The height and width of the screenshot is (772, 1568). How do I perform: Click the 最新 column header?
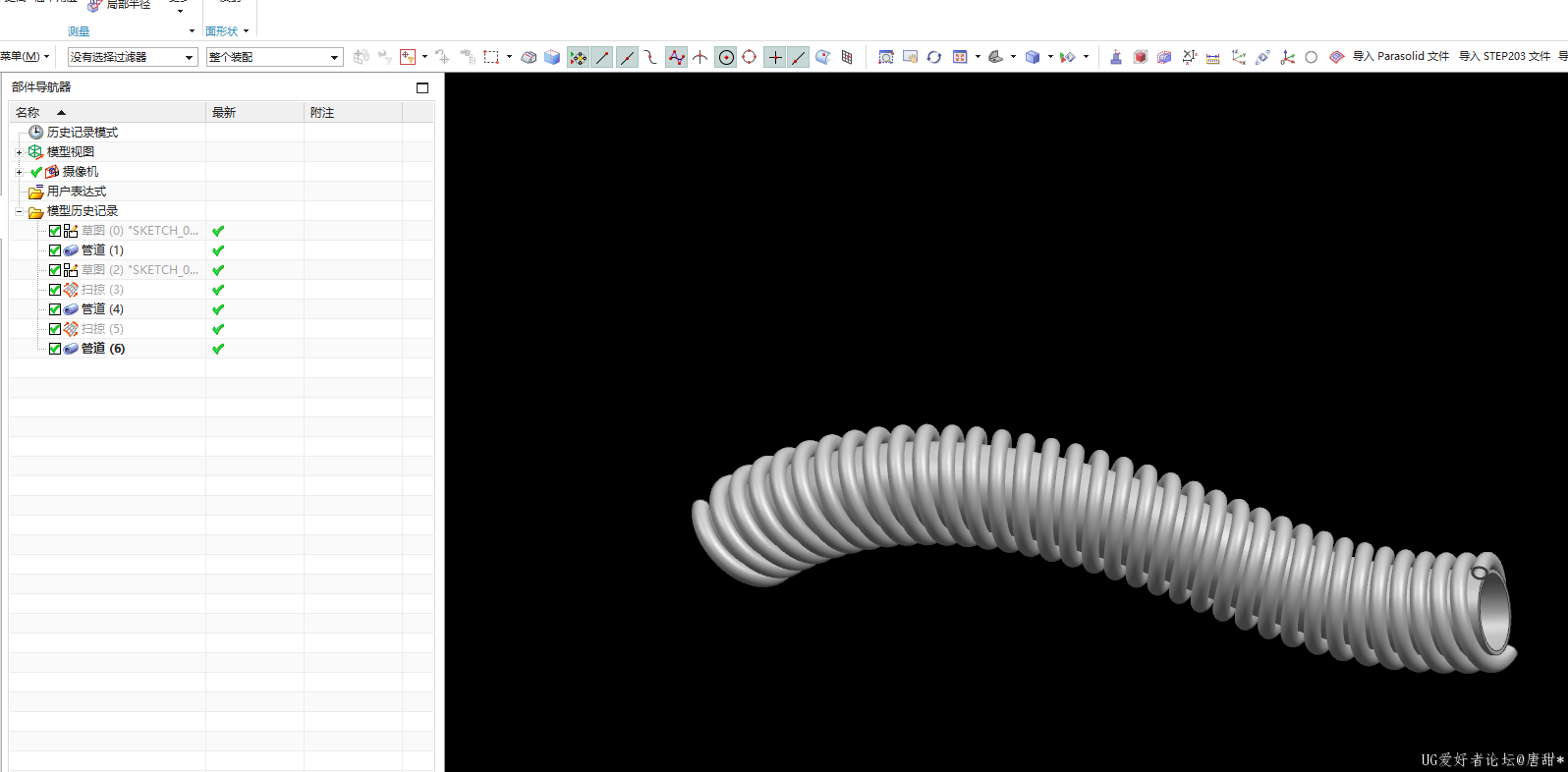click(254, 113)
